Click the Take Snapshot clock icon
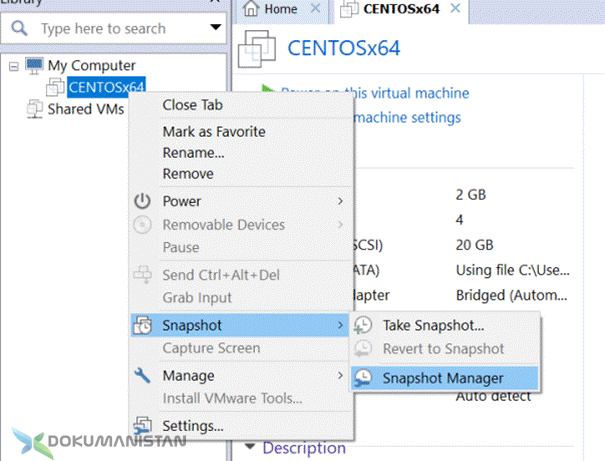605x461 pixels. tap(363, 325)
